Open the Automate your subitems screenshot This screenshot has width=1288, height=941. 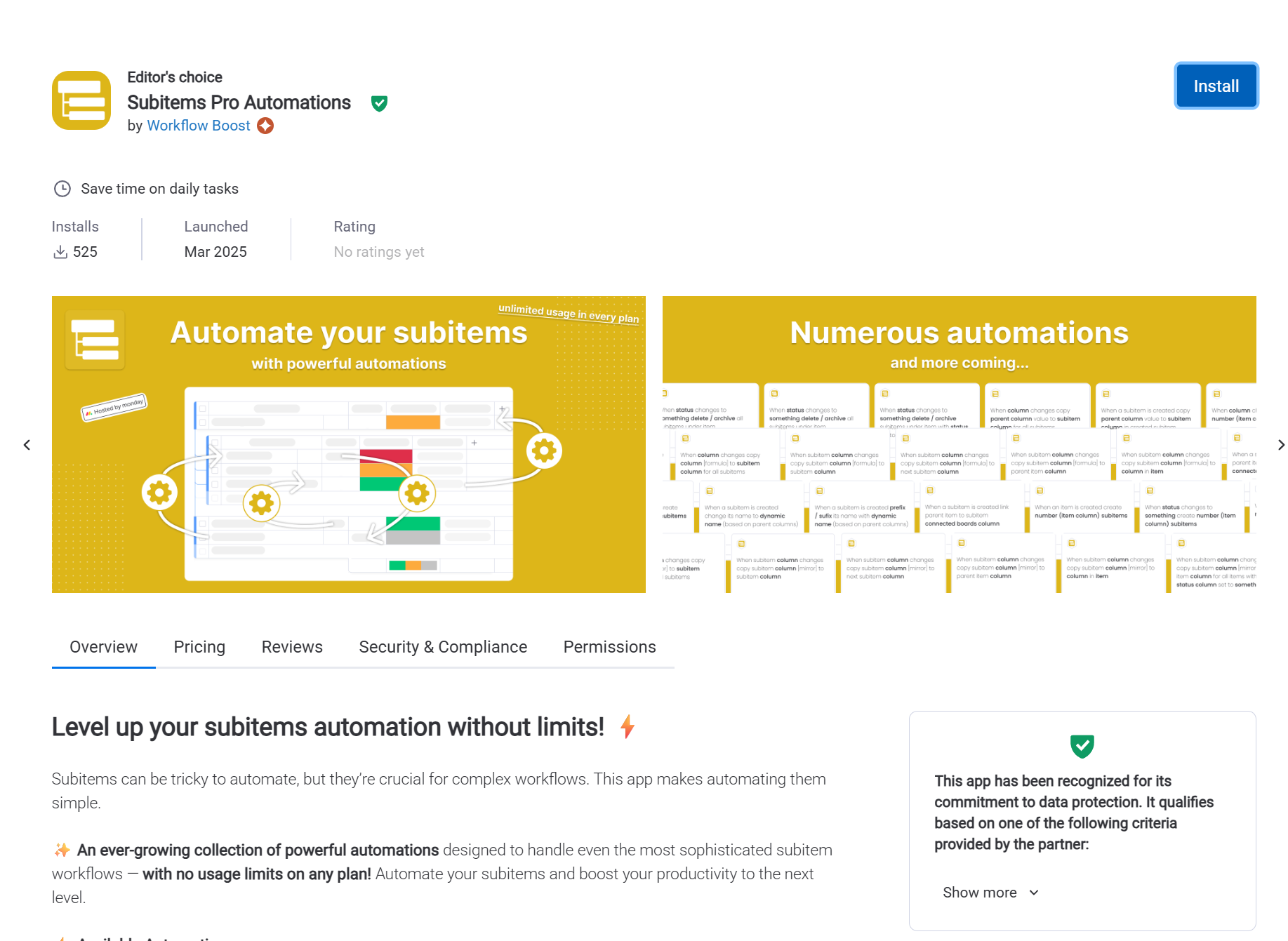pyautogui.click(x=349, y=444)
